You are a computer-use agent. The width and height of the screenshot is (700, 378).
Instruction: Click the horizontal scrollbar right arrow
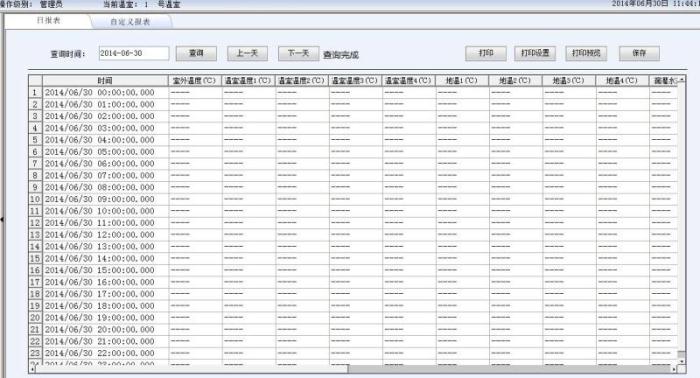click(x=674, y=370)
